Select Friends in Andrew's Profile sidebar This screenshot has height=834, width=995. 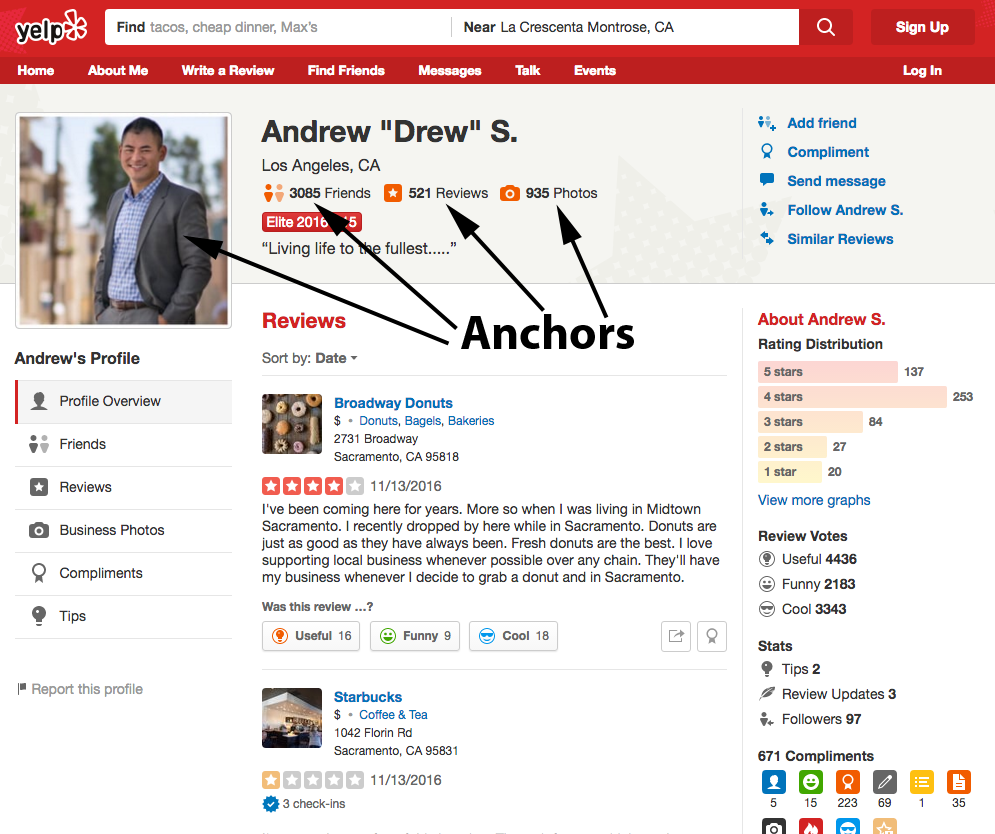124,444
